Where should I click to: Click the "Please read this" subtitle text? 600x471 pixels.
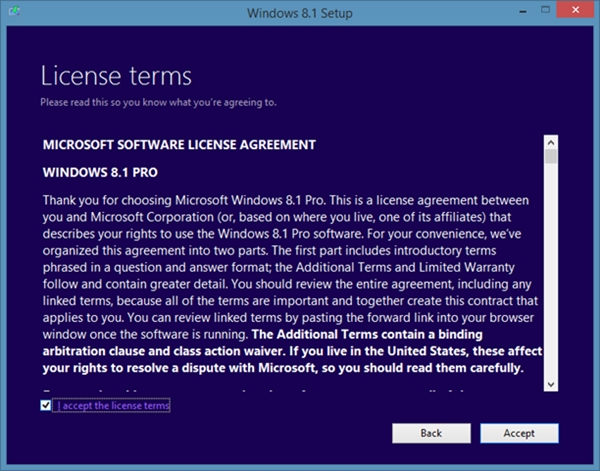[x=158, y=103]
